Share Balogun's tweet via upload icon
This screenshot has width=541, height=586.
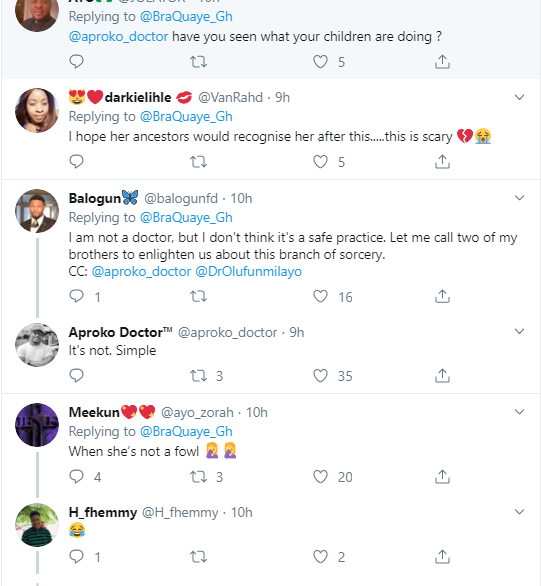442,296
